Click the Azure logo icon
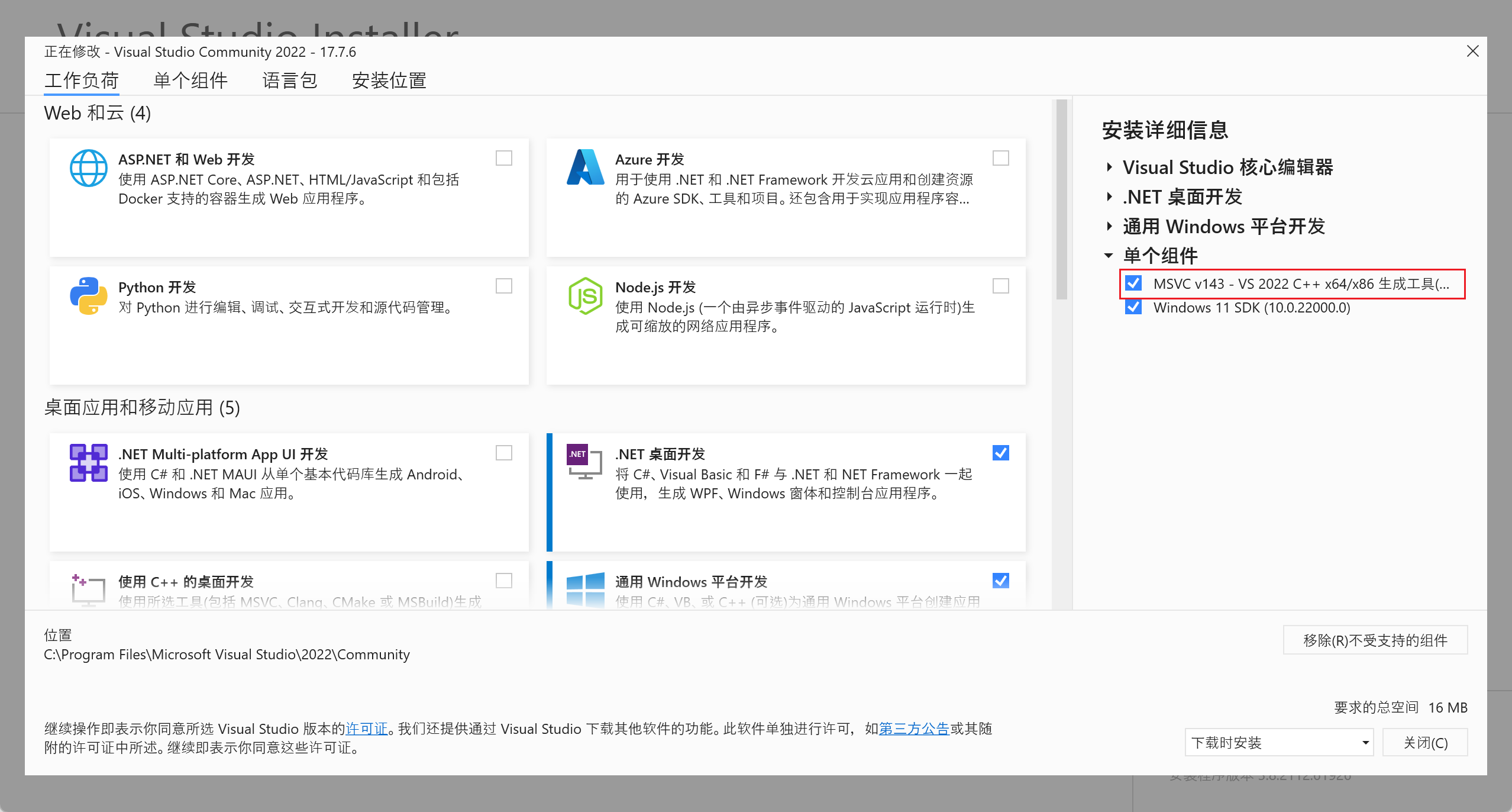1512x812 pixels. (x=585, y=167)
